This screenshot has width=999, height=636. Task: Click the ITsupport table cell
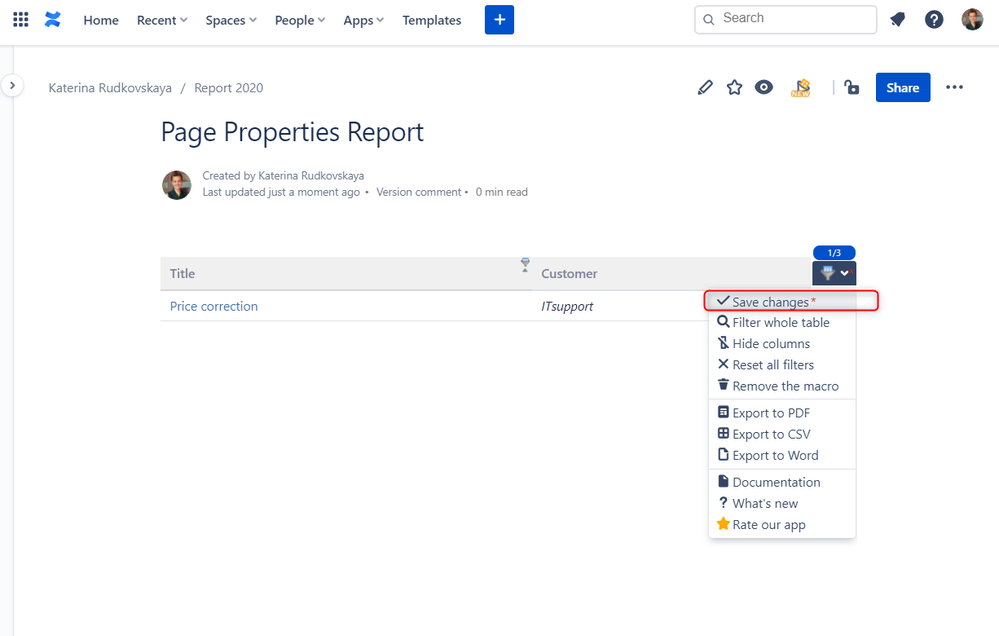(x=567, y=307)
